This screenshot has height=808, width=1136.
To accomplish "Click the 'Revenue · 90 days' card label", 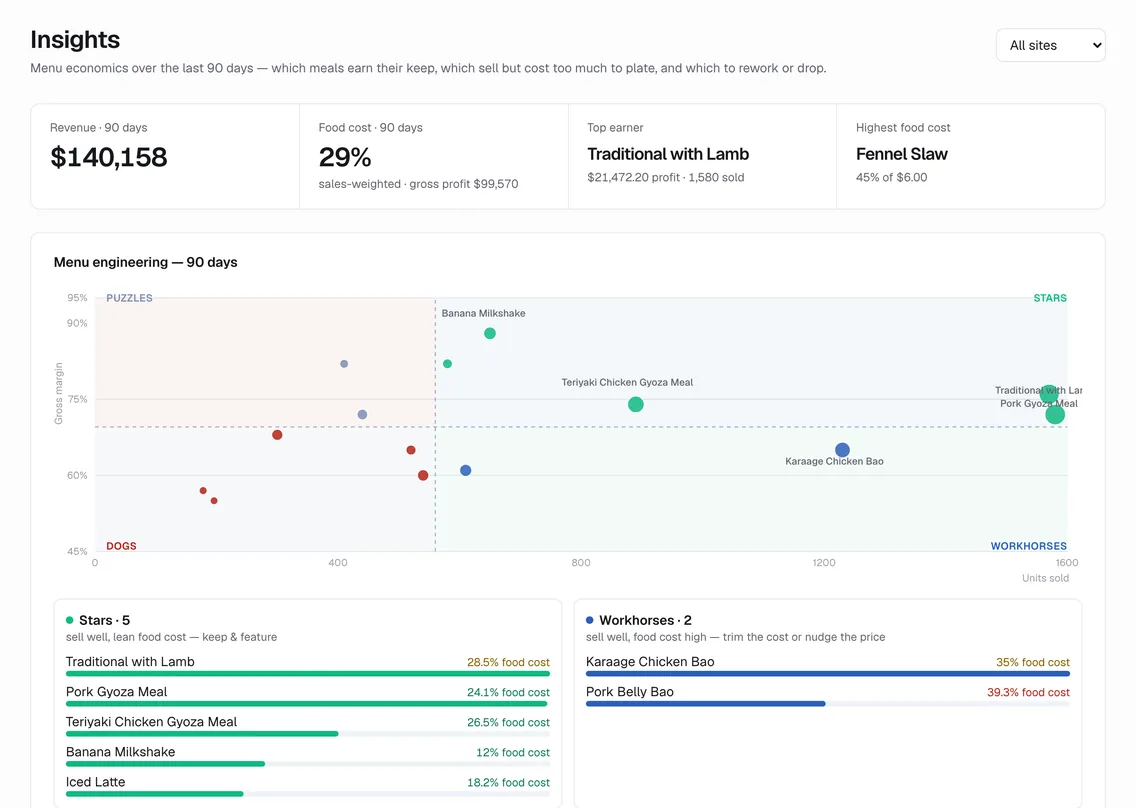I will coord(99,128).
